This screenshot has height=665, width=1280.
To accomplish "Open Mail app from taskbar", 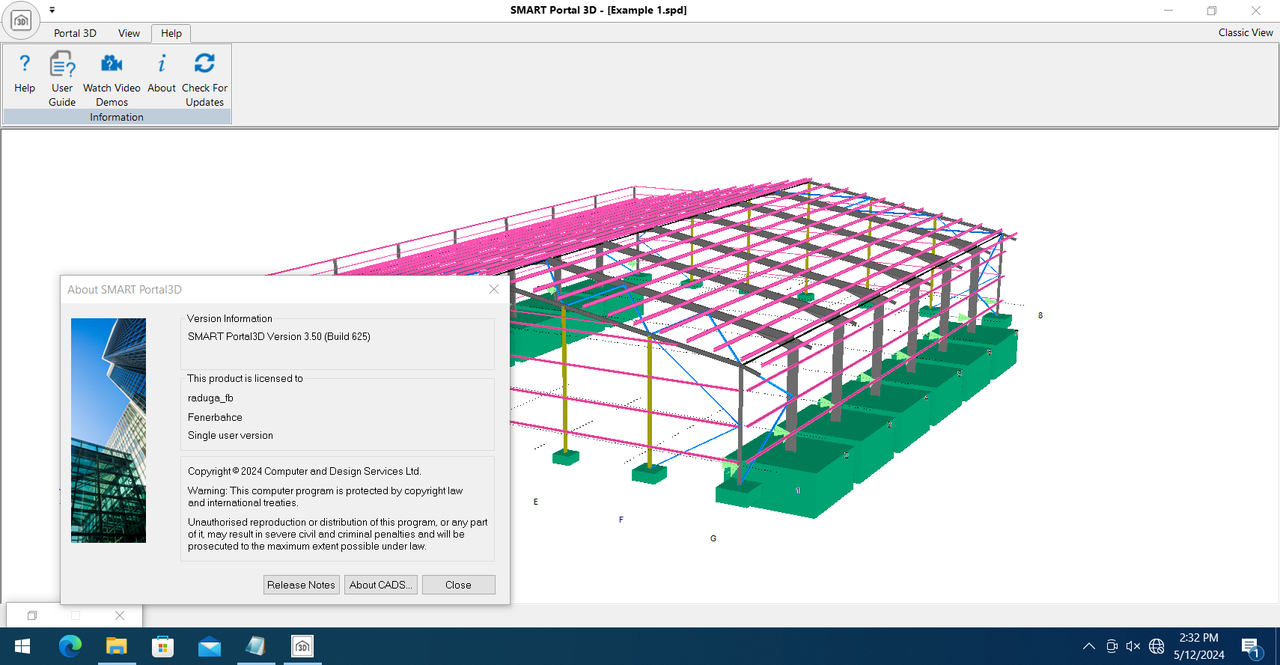I will [x=209, y=646].
